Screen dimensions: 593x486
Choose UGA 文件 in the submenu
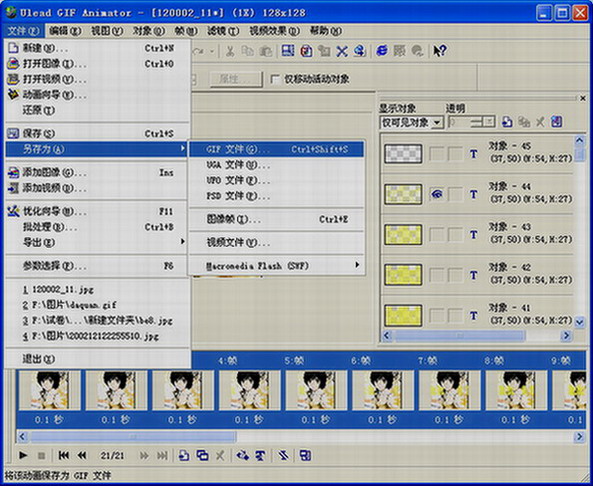pyautogui.click(x=276, y=165)
